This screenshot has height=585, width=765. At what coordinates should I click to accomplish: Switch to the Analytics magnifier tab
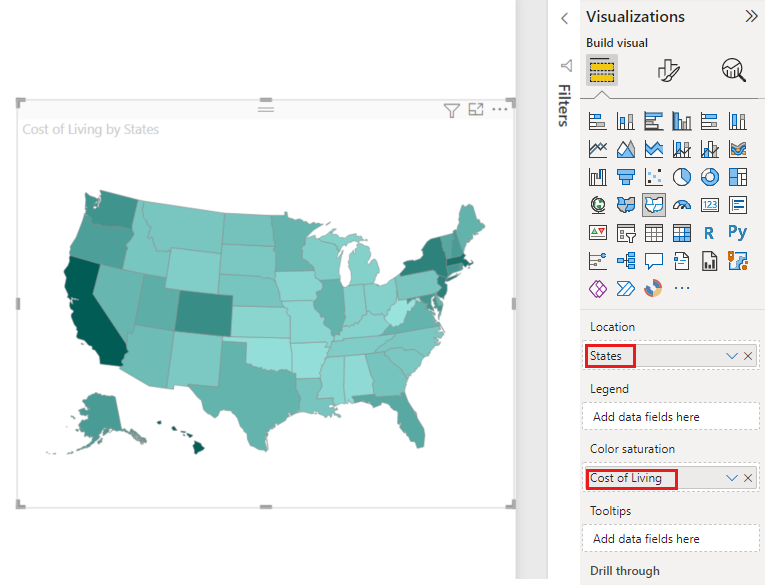pos(734,70)
